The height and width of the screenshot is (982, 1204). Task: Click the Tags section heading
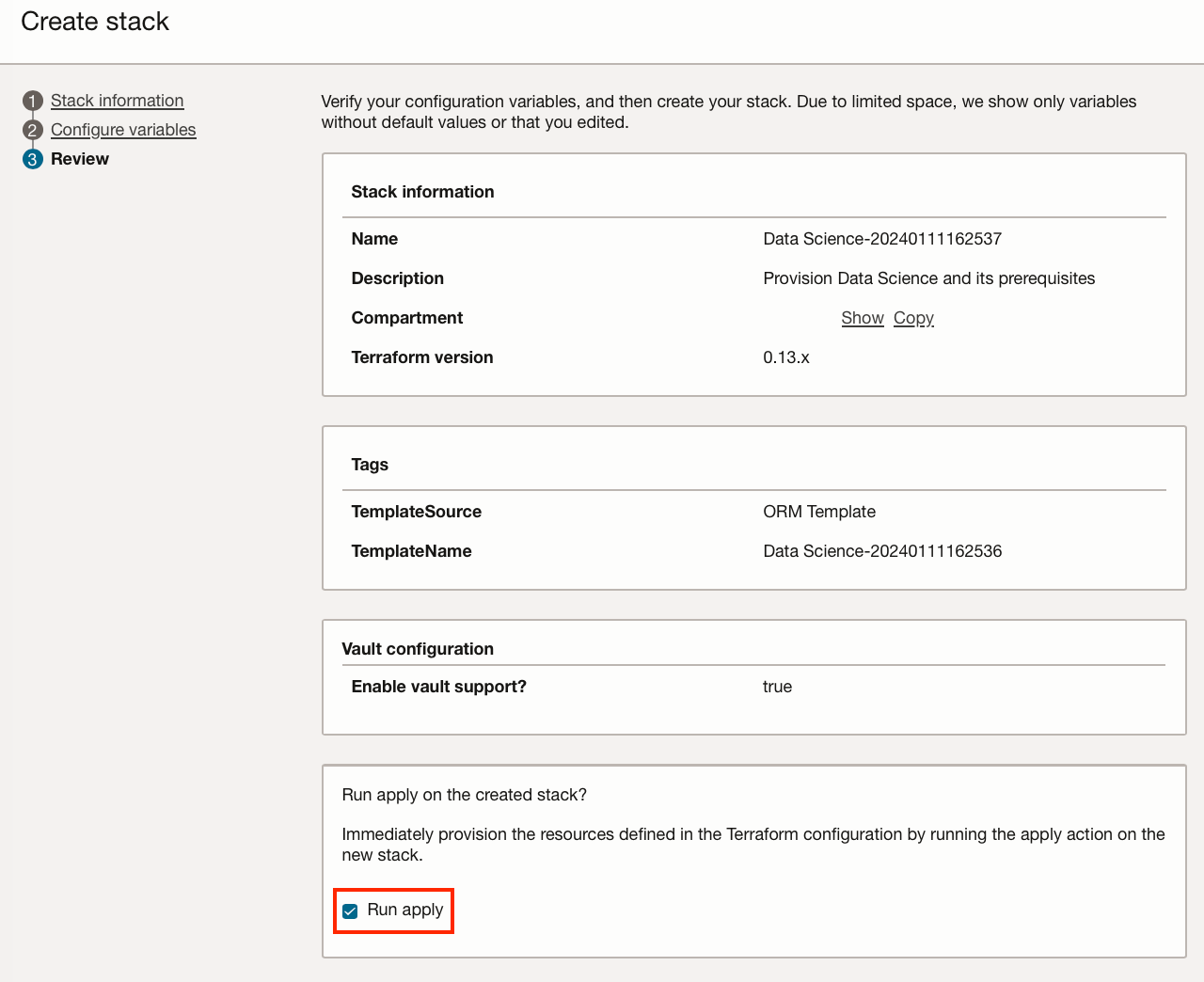click(370, 465)
